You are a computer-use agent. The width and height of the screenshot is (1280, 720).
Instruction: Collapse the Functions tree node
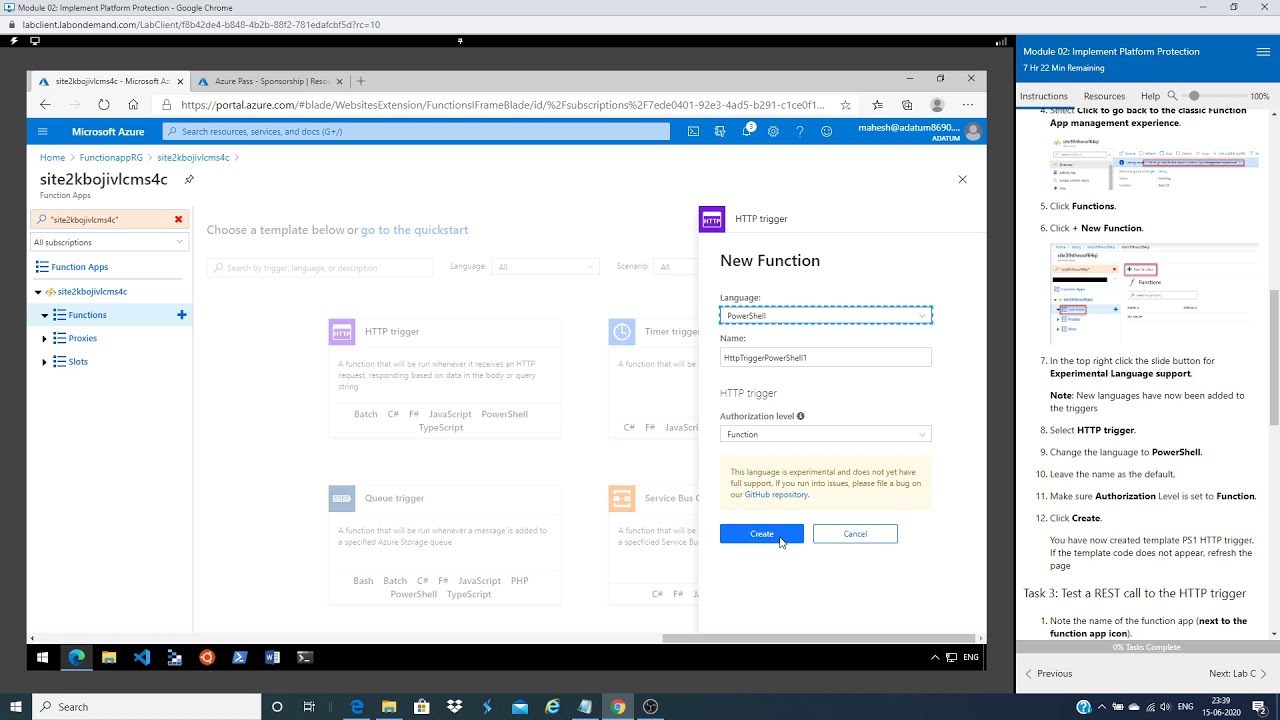(45, 315)
